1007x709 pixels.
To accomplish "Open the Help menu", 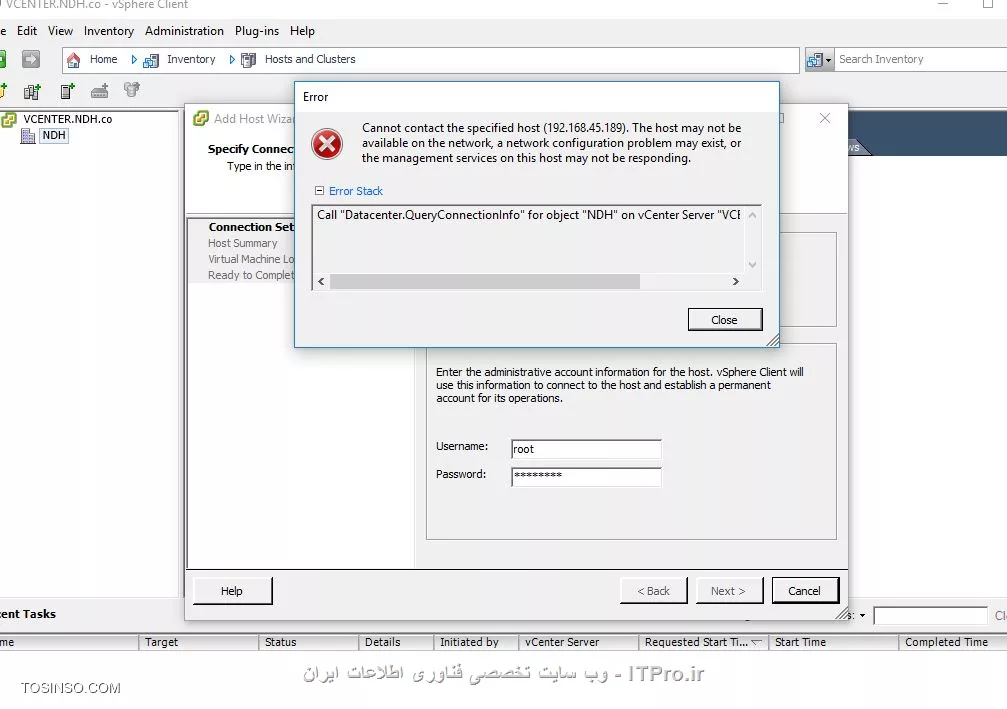I will [302, 31].
